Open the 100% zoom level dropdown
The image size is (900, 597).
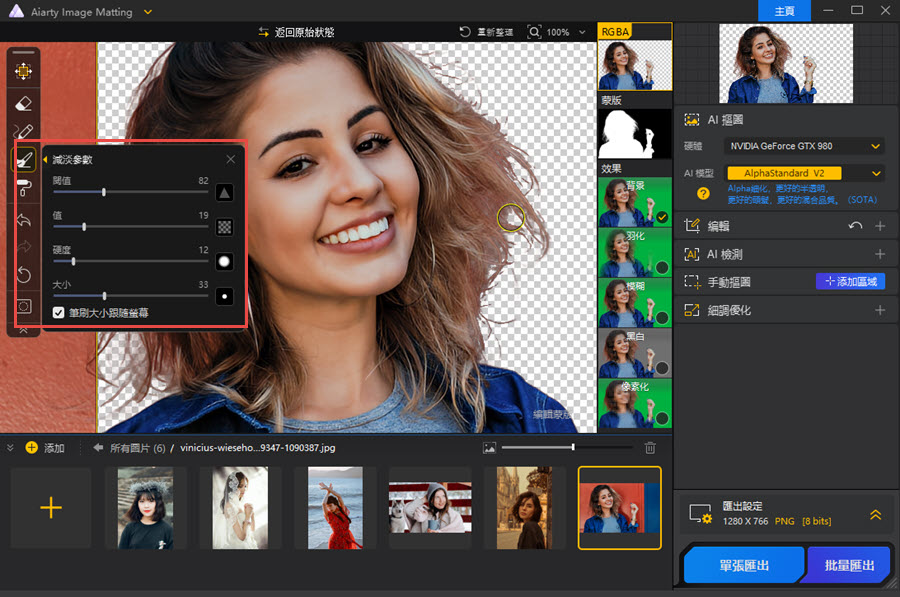tap(583, 32)
